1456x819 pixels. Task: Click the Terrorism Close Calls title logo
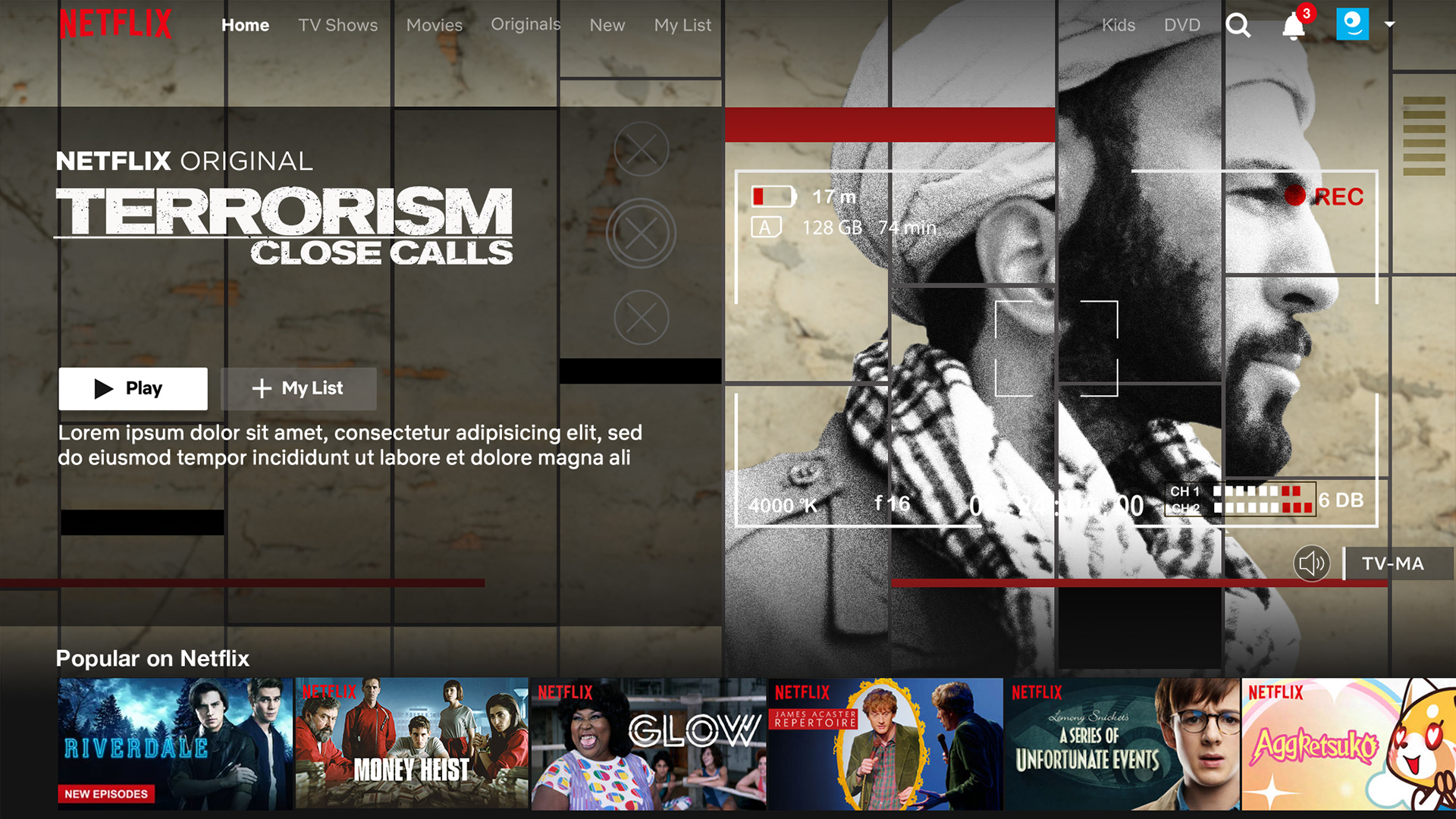[284, 225]
